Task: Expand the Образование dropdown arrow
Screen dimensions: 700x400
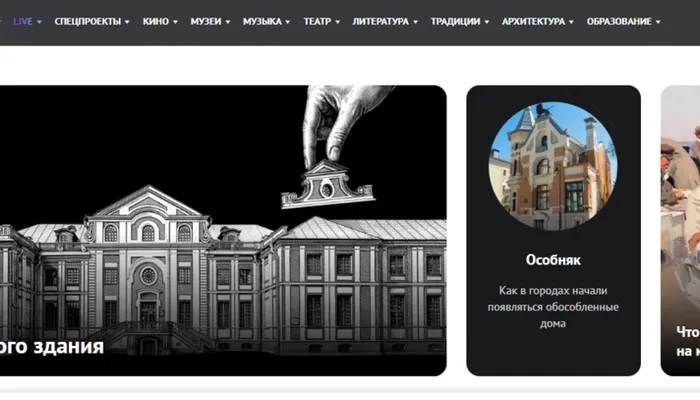Action: 658,22
